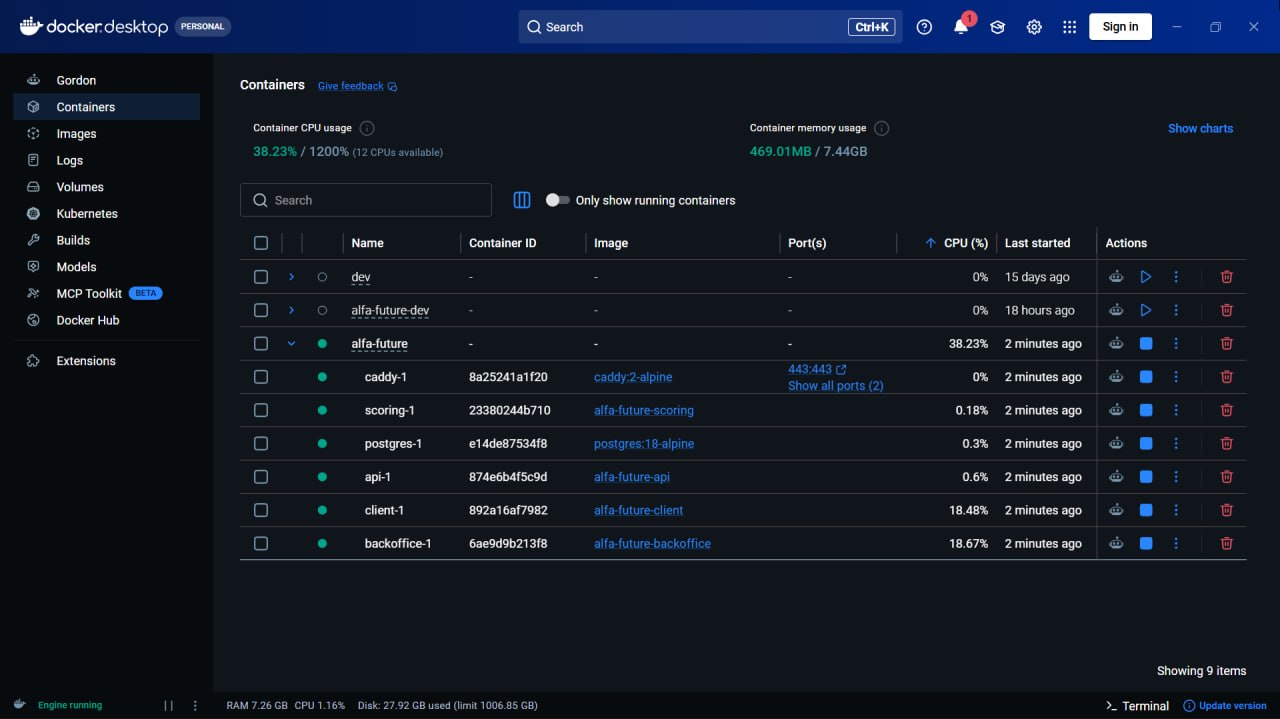Check the scoring-1 row checkbox
Screen dimensions: 1280x719
click(261, 410)
